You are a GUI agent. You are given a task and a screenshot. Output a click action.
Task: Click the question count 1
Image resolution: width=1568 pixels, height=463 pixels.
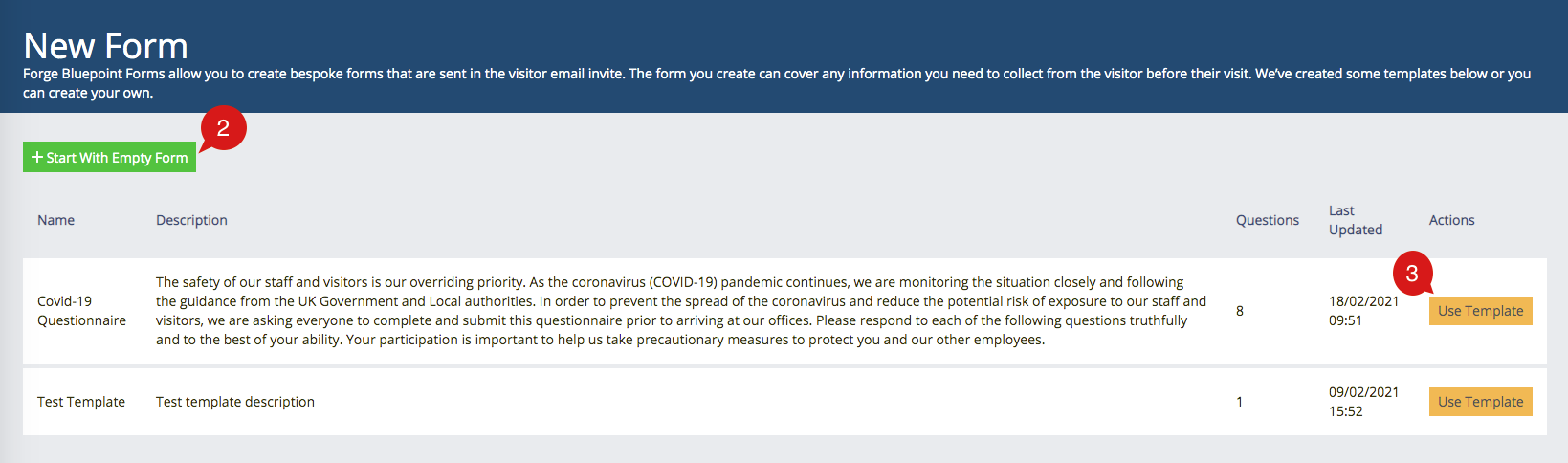(x=1240, y=402)
